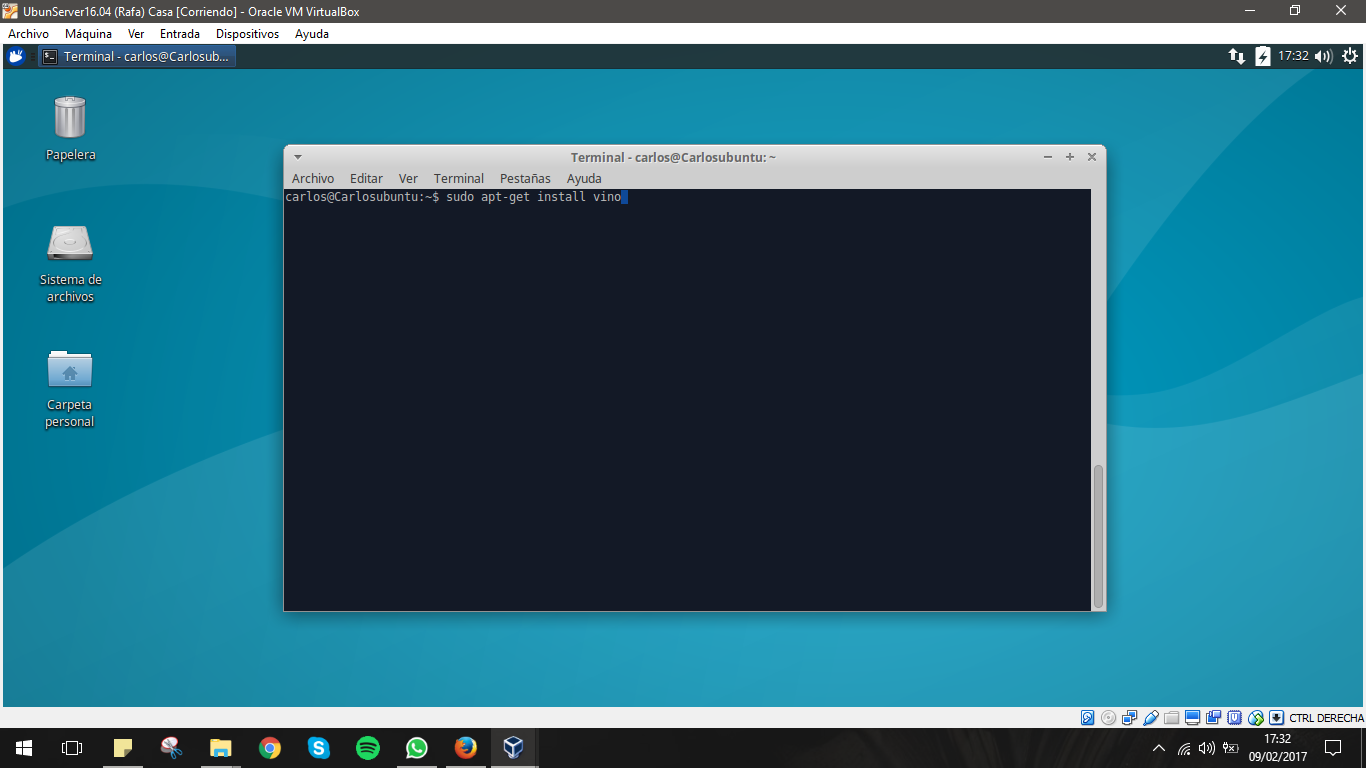Image resolution: width=1366 pixels, height=768 pixels.
Task: Open the shared folders icon in VirtualBox status bar
Action: pyautogui.click(x=1171, y=717)
